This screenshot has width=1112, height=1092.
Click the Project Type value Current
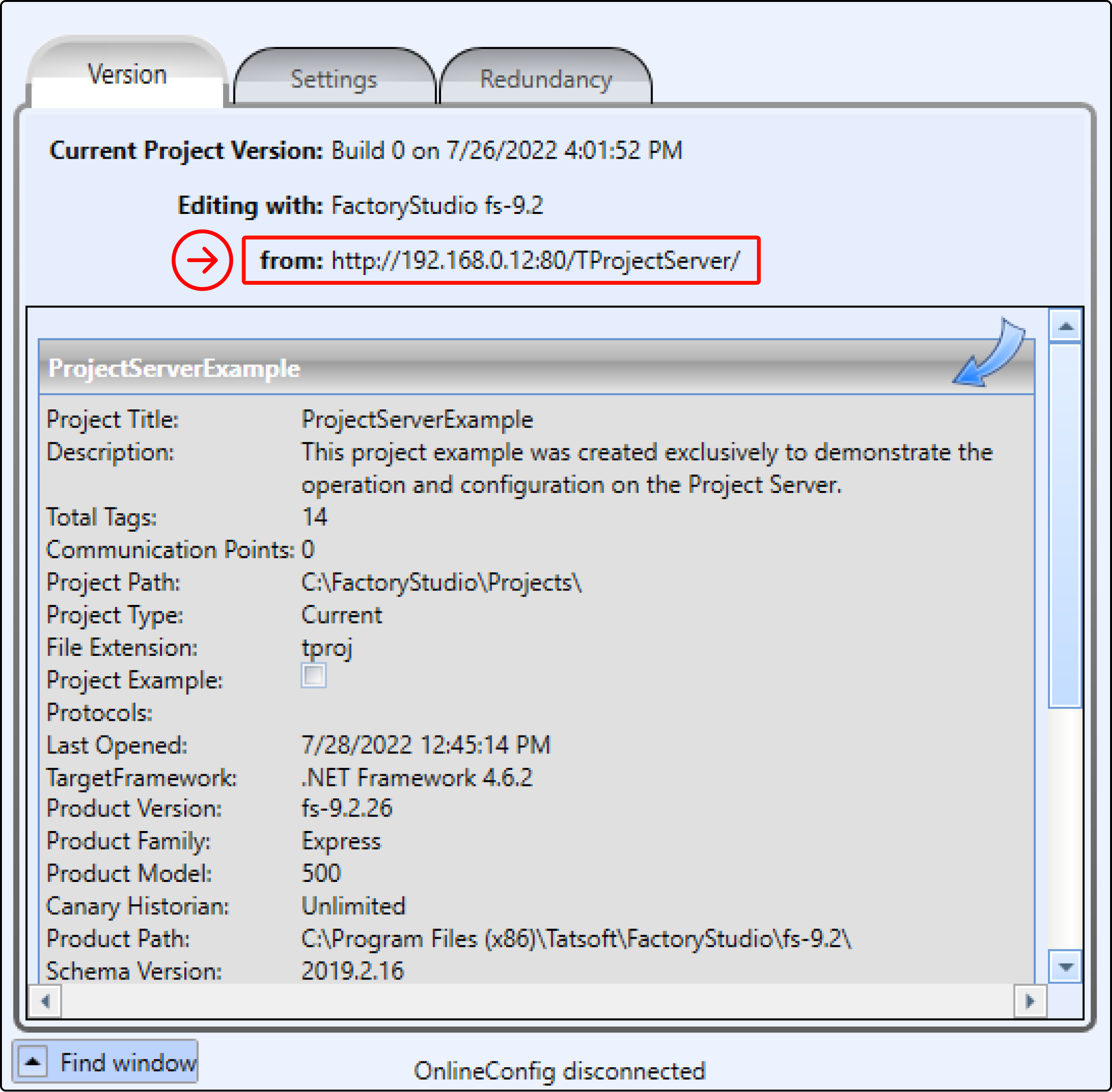click(x=342, y=615)
